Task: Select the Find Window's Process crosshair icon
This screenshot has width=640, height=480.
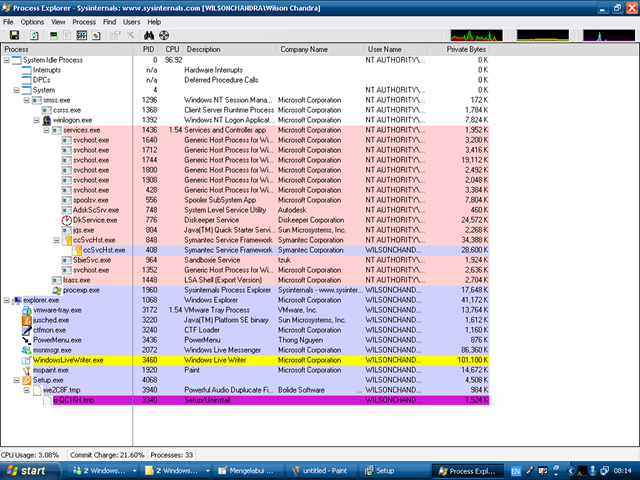Action: (x=164, y=35)
